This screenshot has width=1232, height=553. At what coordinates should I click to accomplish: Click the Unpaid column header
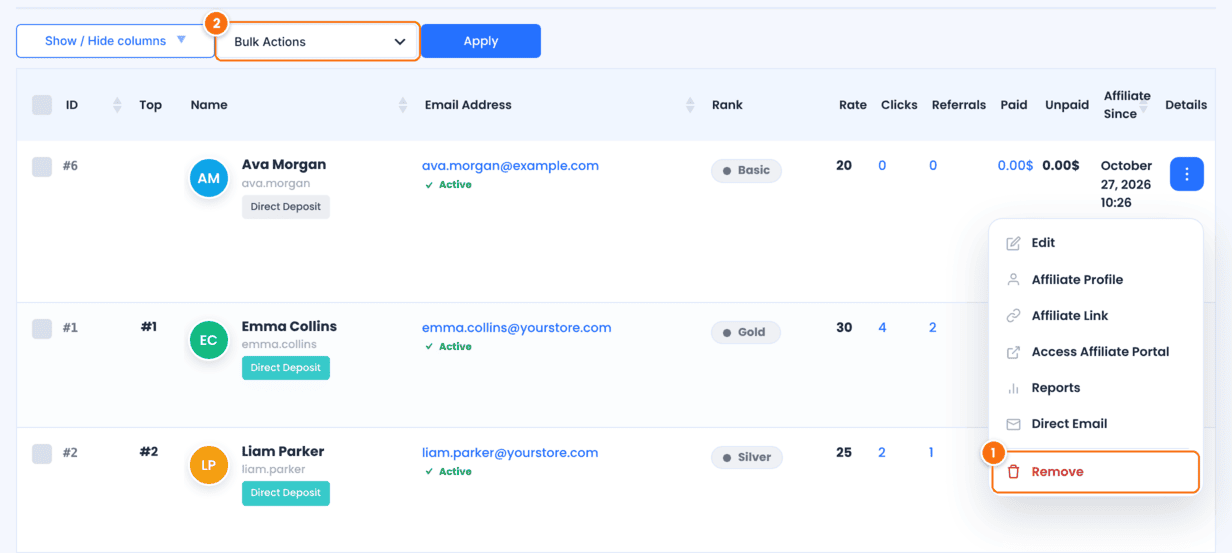click(x=1067, y=105)
